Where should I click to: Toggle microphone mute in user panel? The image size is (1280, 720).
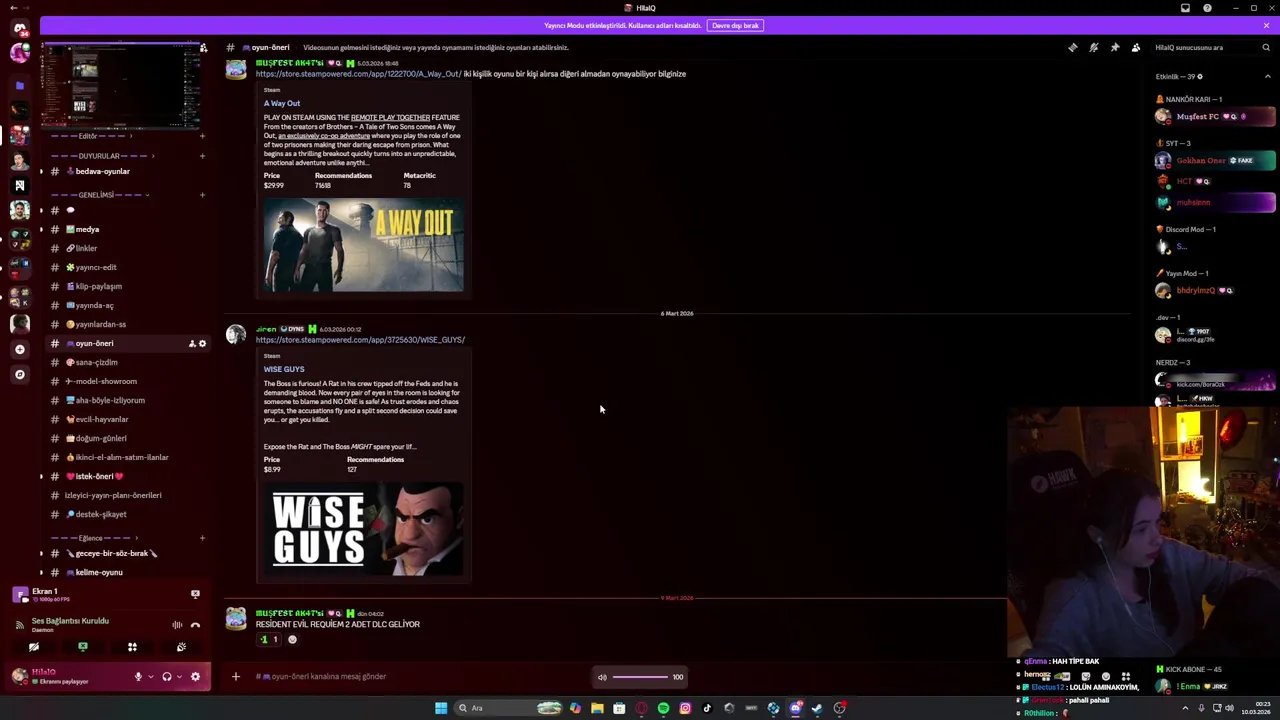point(138,676)
